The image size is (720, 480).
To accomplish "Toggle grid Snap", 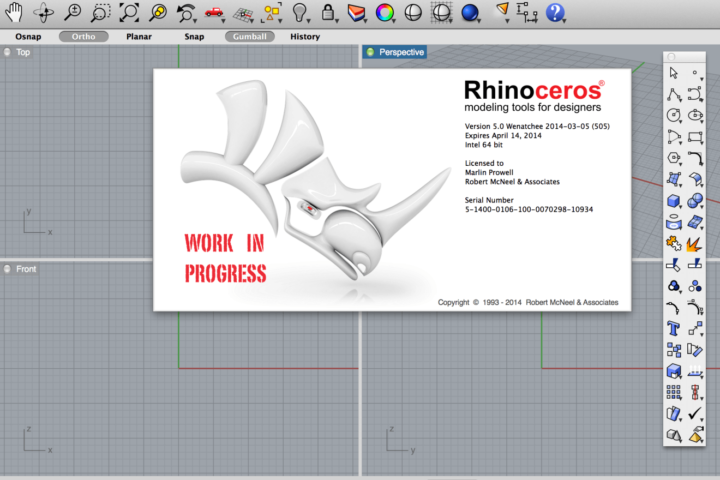I will [x=194, y=37].
